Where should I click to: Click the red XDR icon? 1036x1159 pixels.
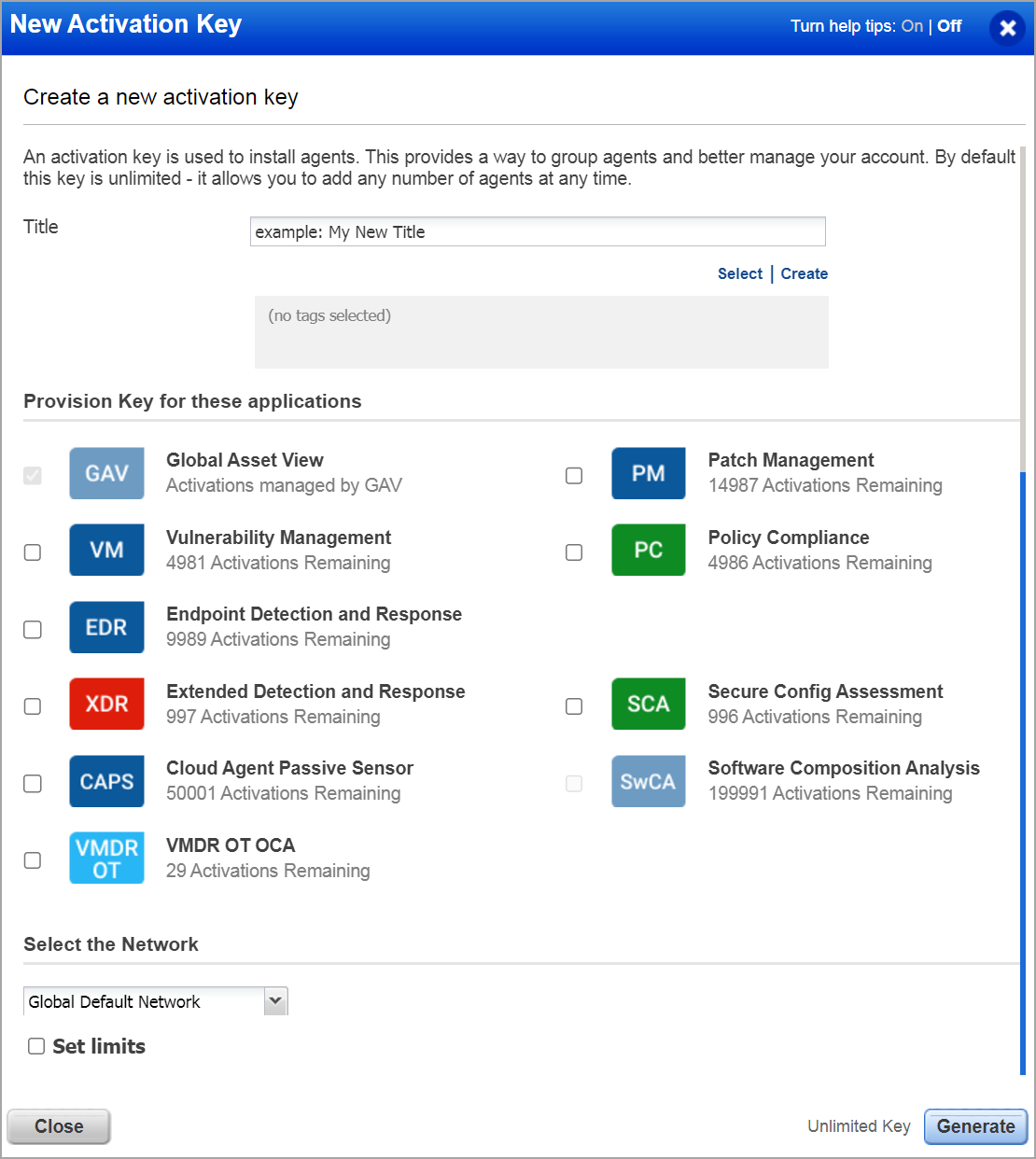[x=106, y=704]
